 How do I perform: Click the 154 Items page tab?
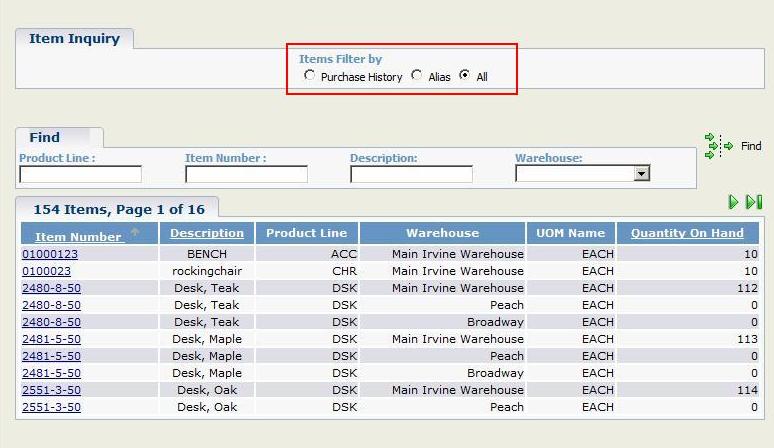point(118,209)
